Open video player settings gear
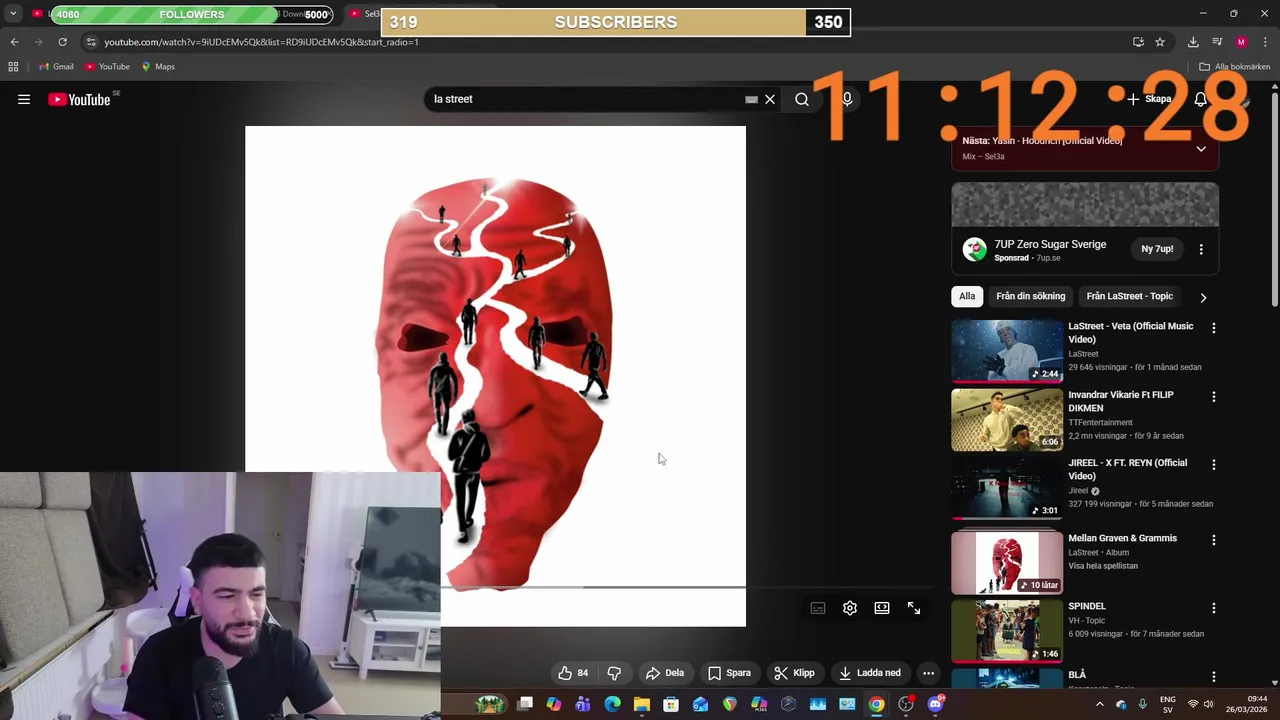Image resolution: width=1280 pixels, height=720 pixels. tap(850, 608)
